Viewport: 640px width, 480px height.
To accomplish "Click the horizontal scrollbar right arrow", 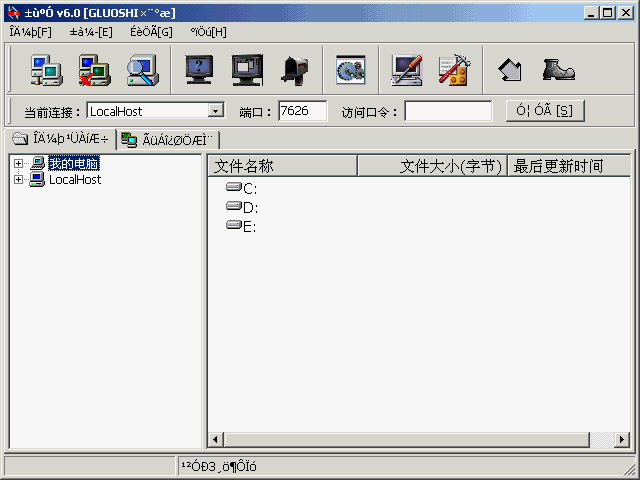I will point(622,440).
